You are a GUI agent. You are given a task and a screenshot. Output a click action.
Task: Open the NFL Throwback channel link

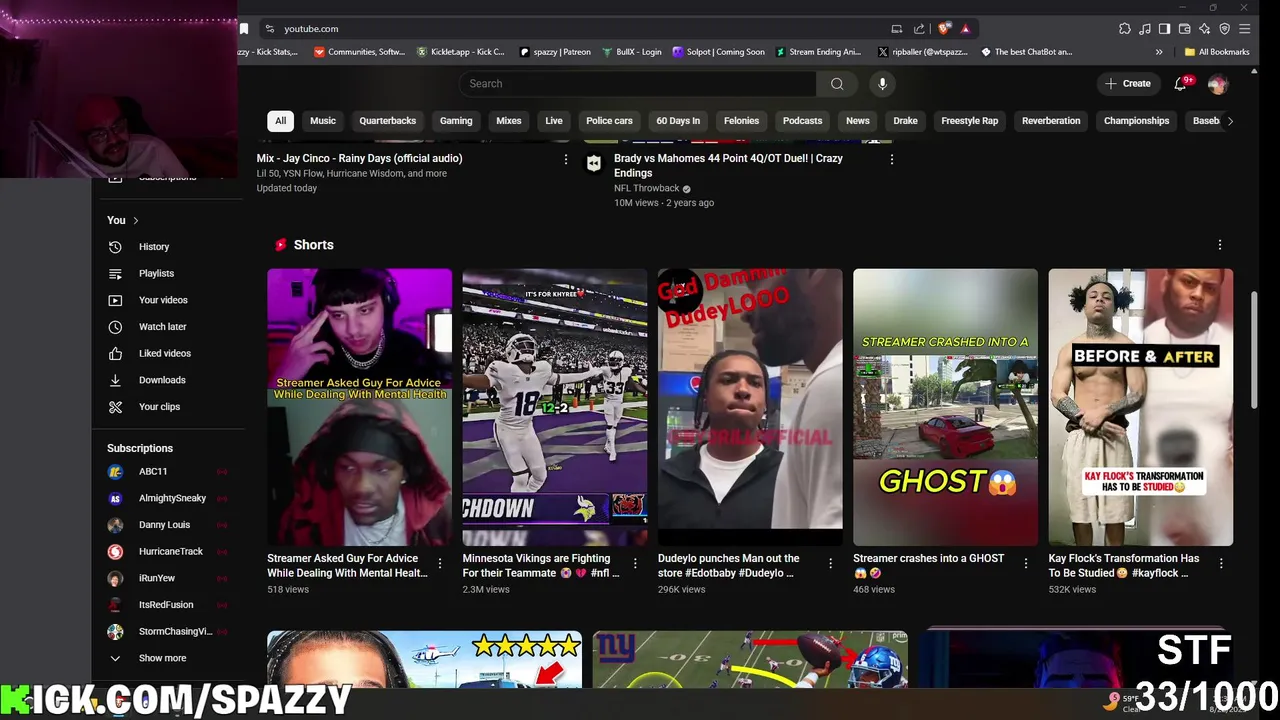(646, 188)
